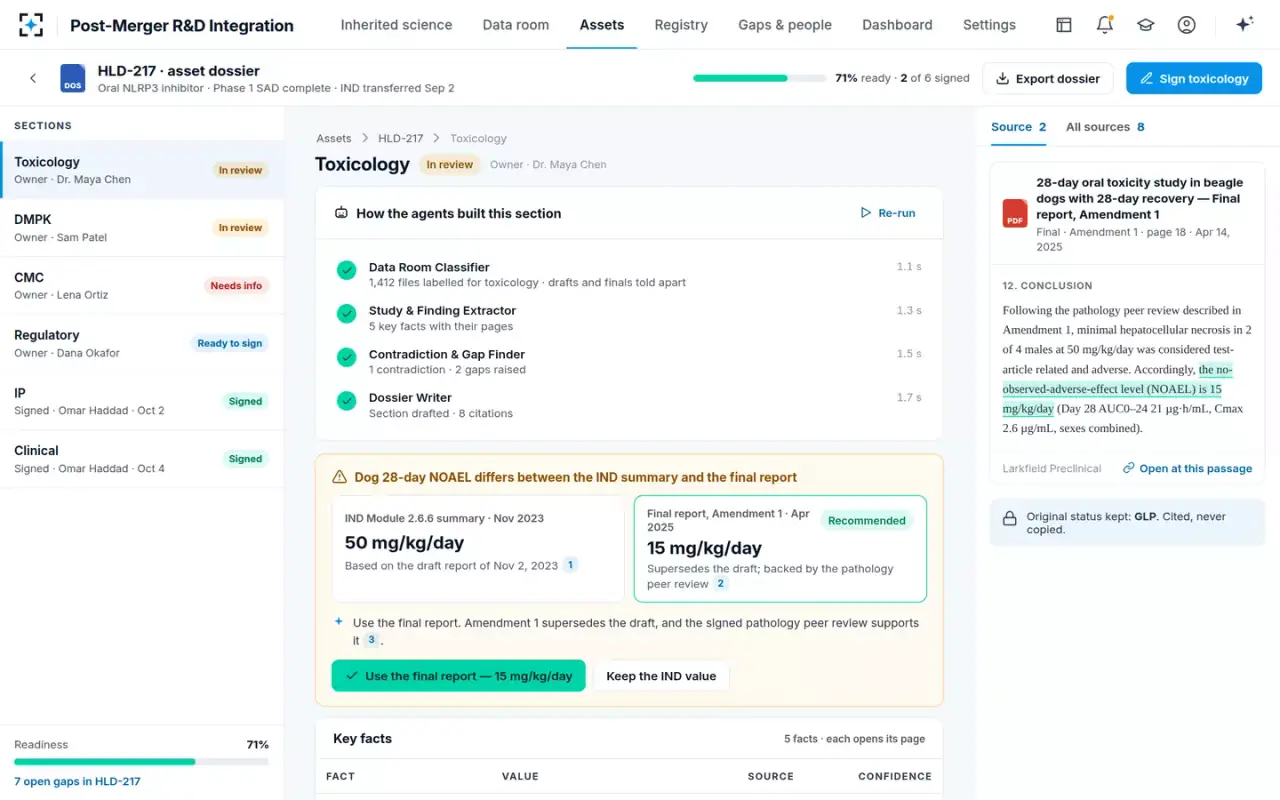Switch to All sources tab
The height and width of the screenshot is (800, 1280).
(1105, 127)
